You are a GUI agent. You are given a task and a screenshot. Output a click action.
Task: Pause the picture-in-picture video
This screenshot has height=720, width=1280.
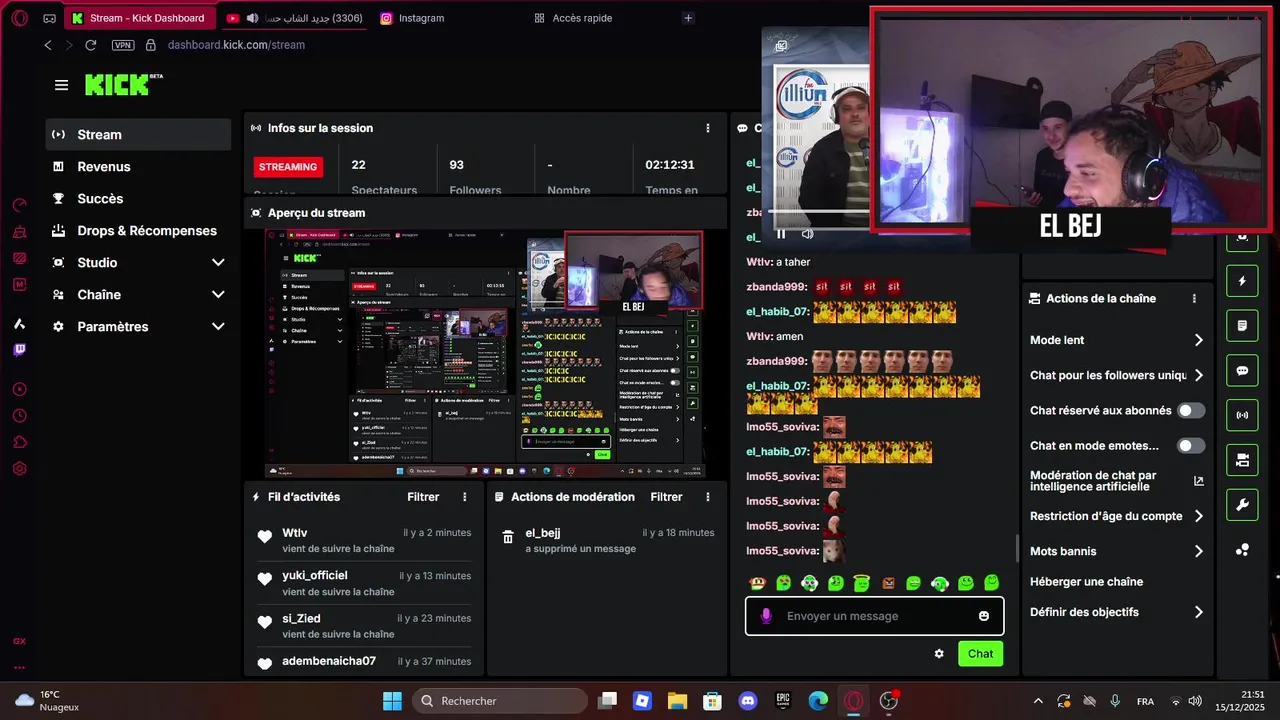click(781, 234)
